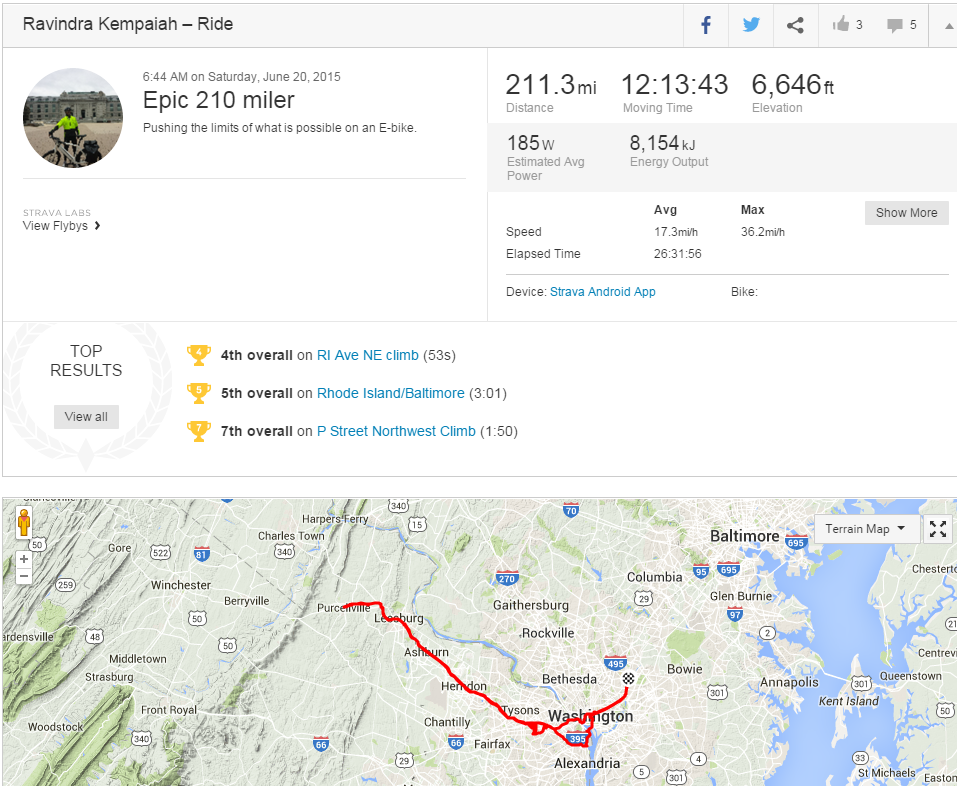Follow Strava Android App device link
The height and width of the screenshot is (786, 957).
602,292
